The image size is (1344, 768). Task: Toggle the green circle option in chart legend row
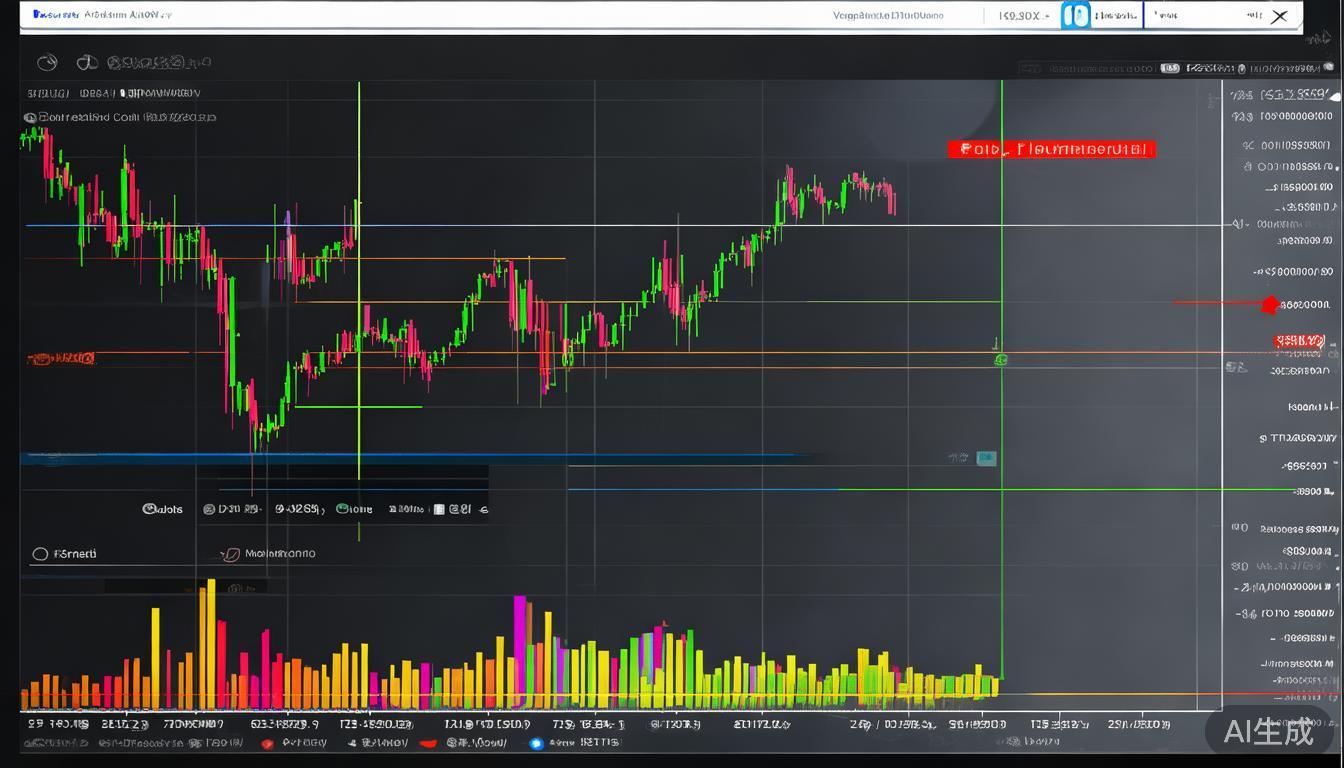343,509
